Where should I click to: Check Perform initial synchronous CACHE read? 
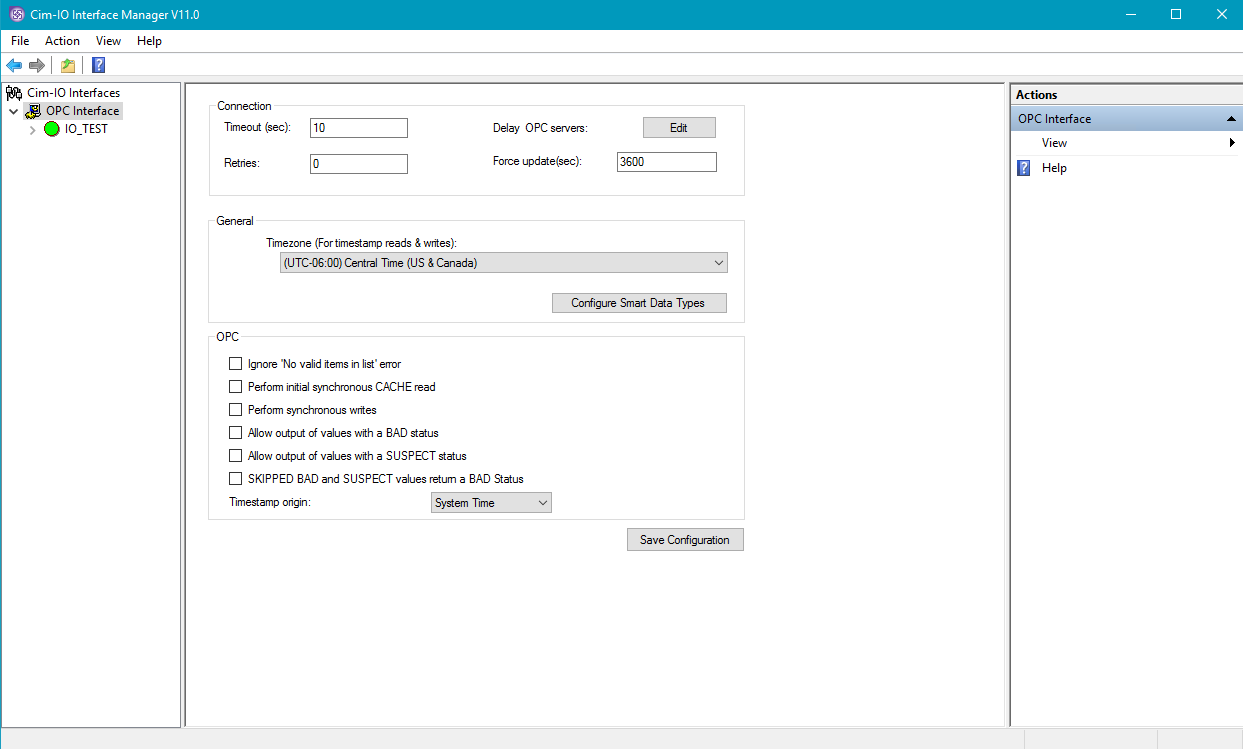(x=236, y=387)
